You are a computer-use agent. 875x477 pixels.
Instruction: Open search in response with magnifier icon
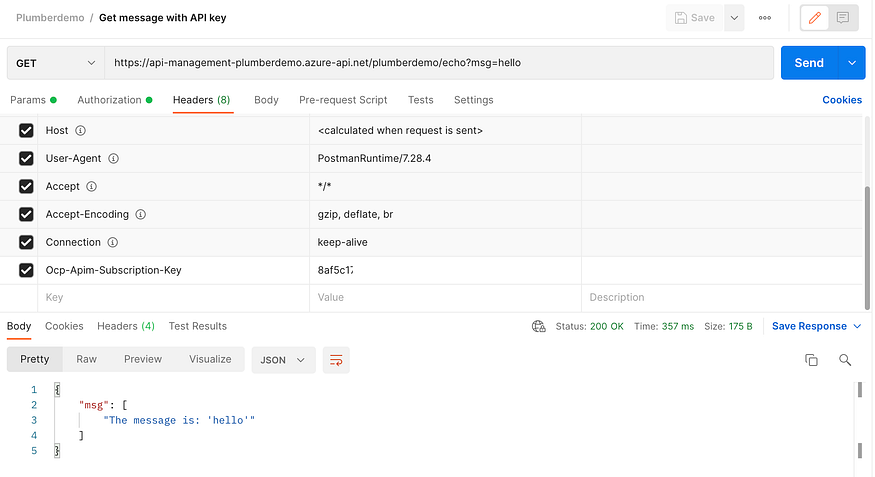point(845,360)
